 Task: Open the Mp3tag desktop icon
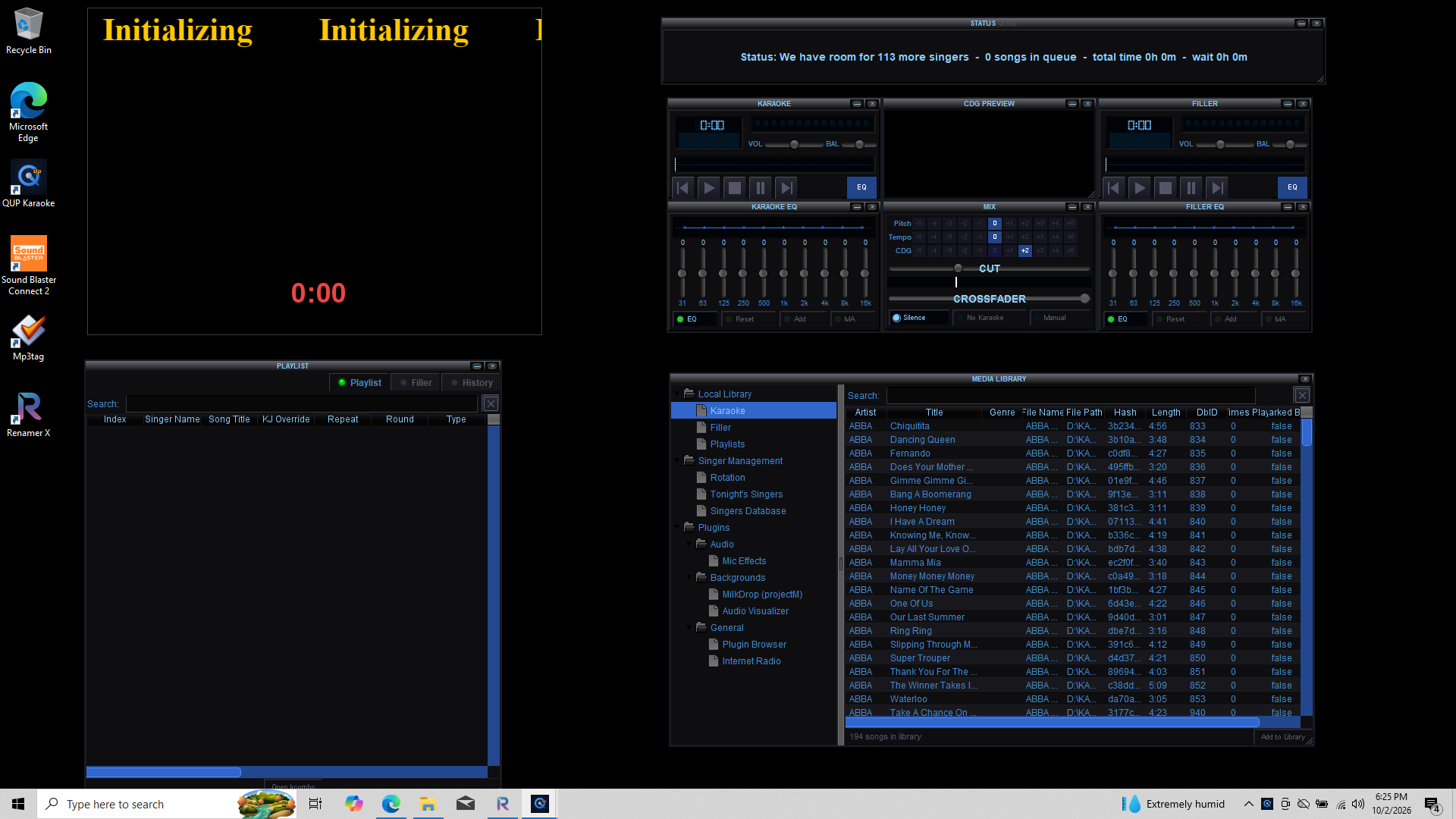point(29,337)
